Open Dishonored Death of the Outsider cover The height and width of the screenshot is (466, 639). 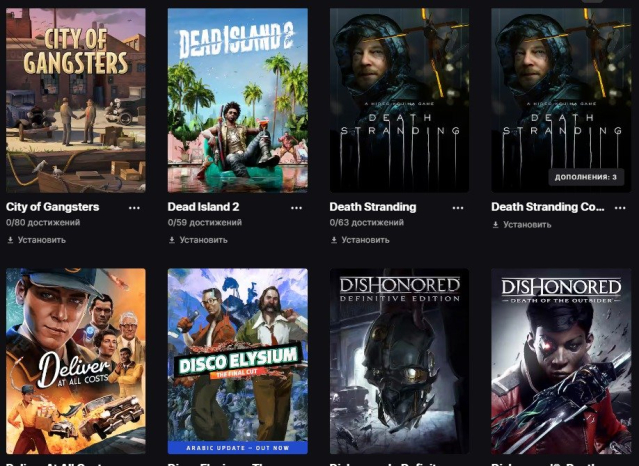click(561, 361)
